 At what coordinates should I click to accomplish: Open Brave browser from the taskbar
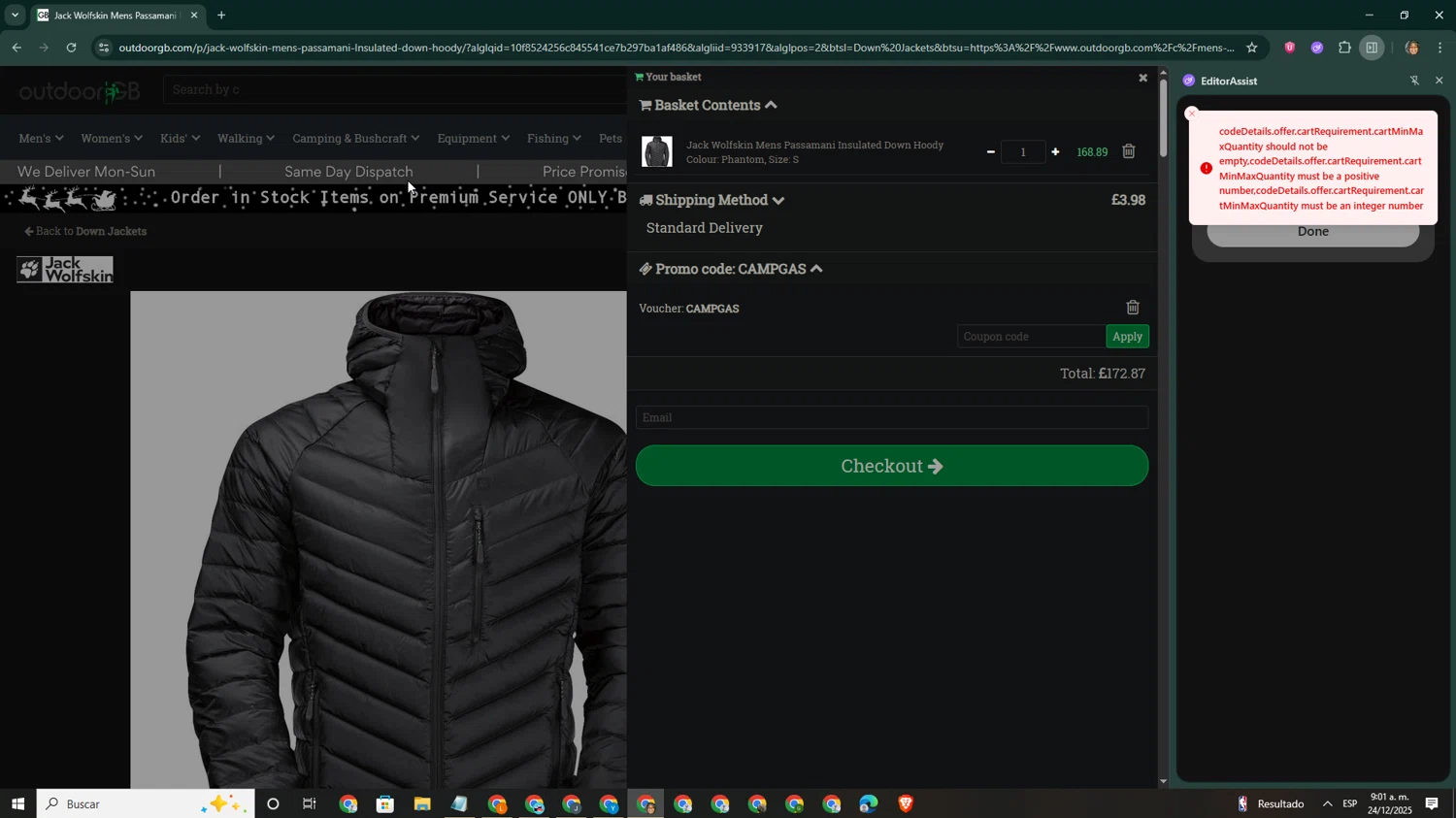(905, 803)
